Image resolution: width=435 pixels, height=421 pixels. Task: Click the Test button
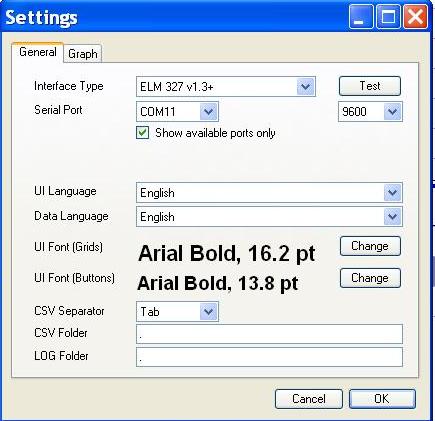click(x=370, y=86)
